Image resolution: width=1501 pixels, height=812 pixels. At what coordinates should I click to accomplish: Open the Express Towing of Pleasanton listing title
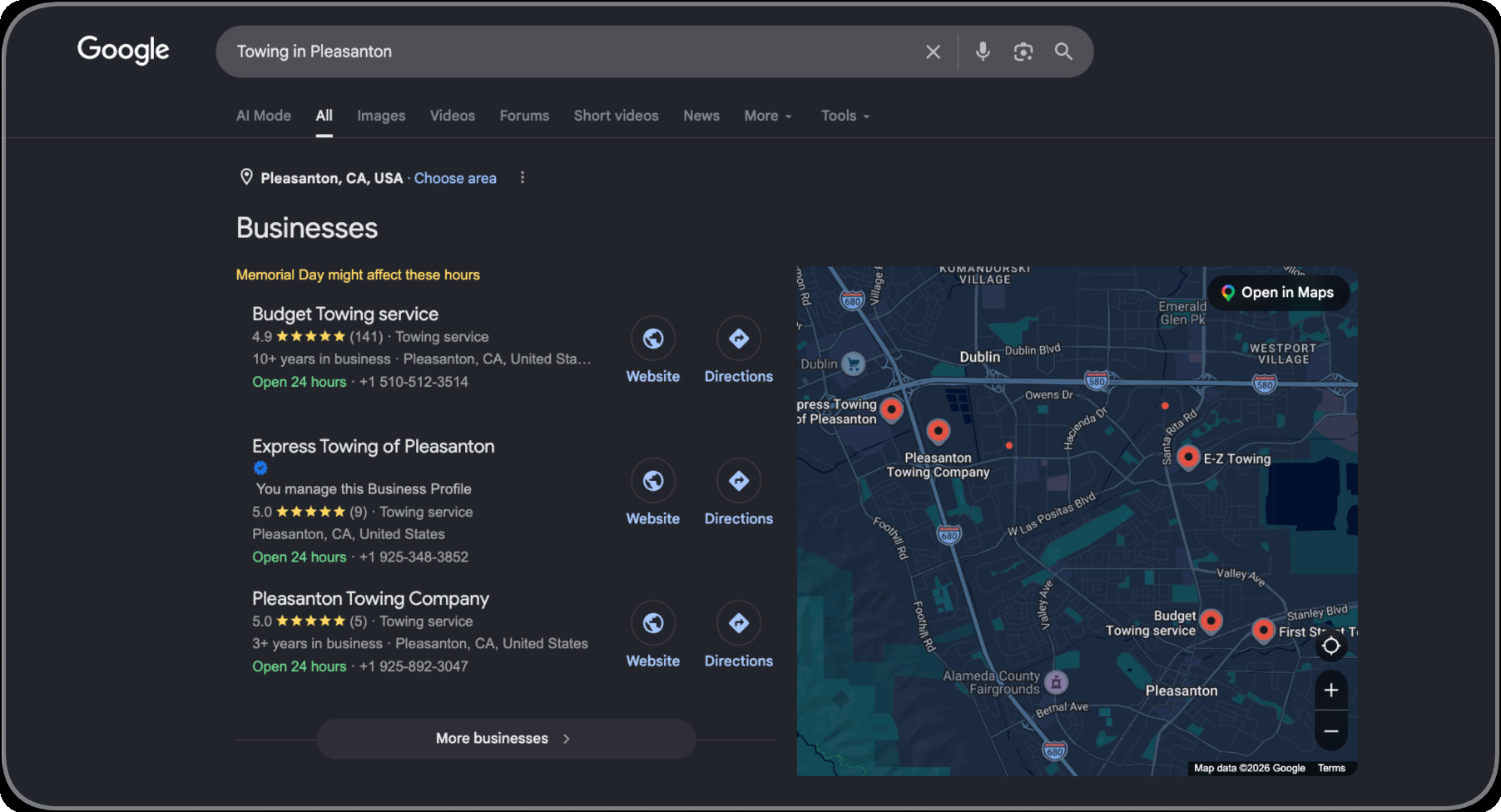(374, 446)
